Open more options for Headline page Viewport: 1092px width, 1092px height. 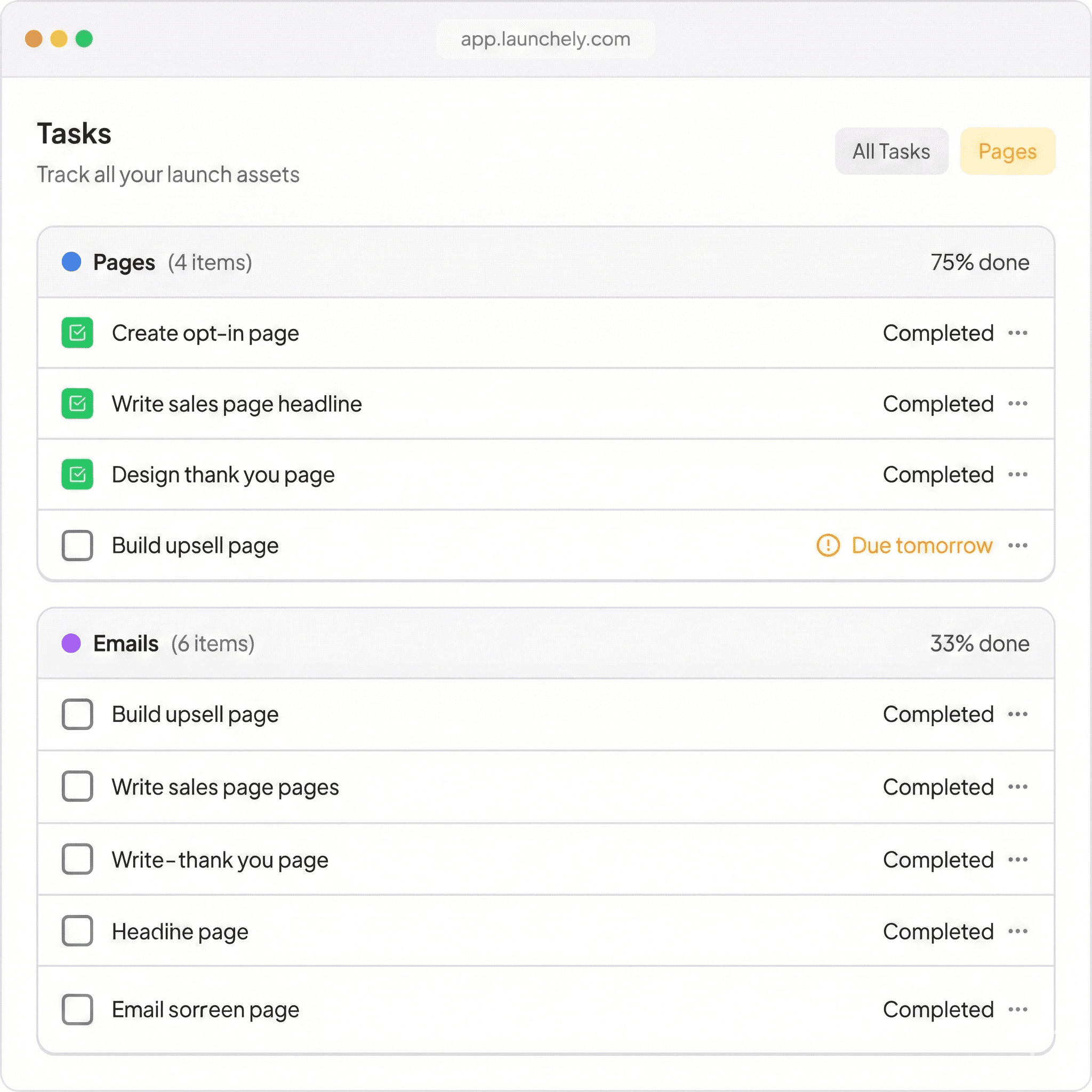click(1017, 931)
